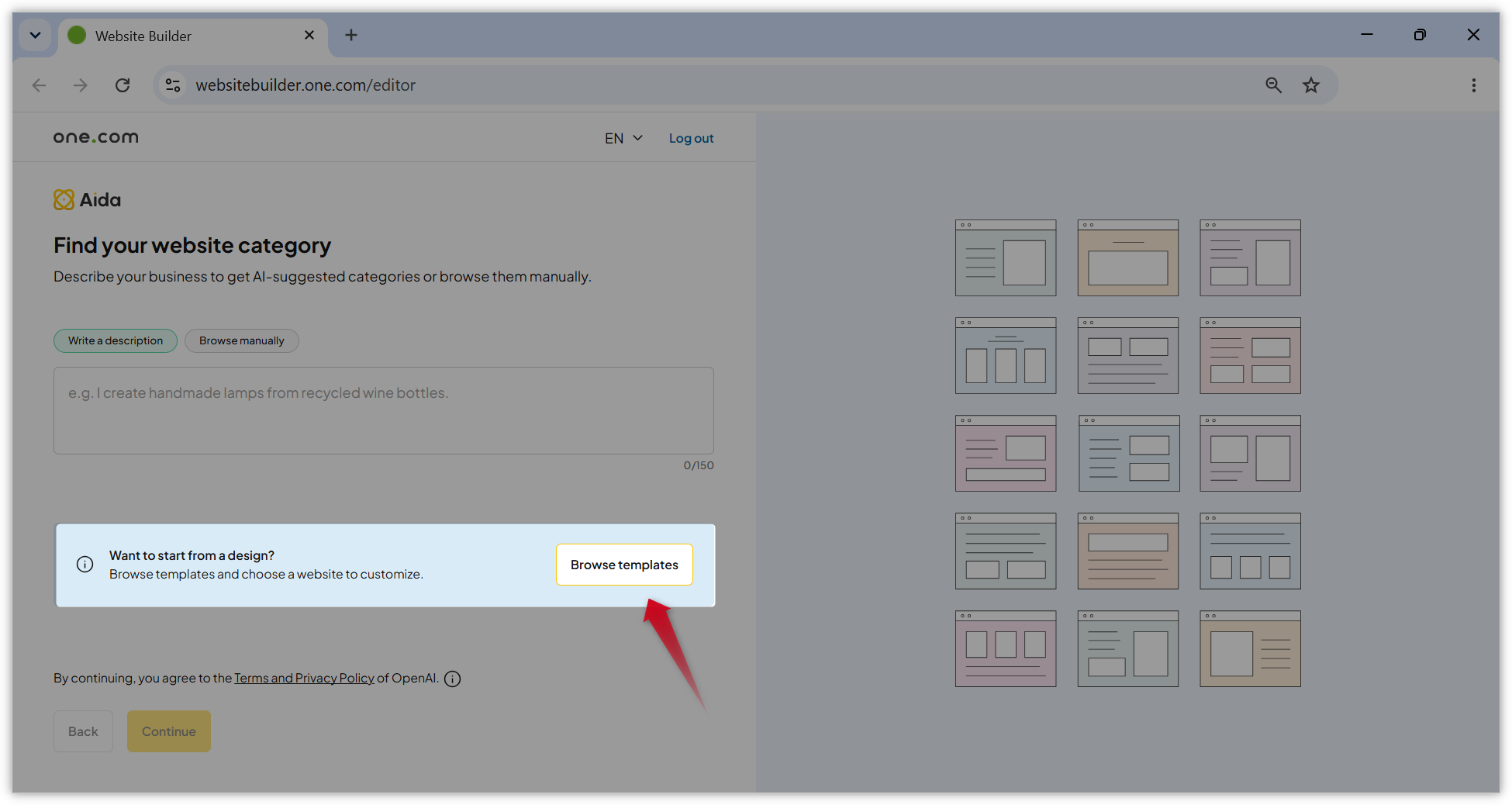This screenshot has height=805, width=1512.
Task: Minimize the browser window
Action: (1367, 35)
